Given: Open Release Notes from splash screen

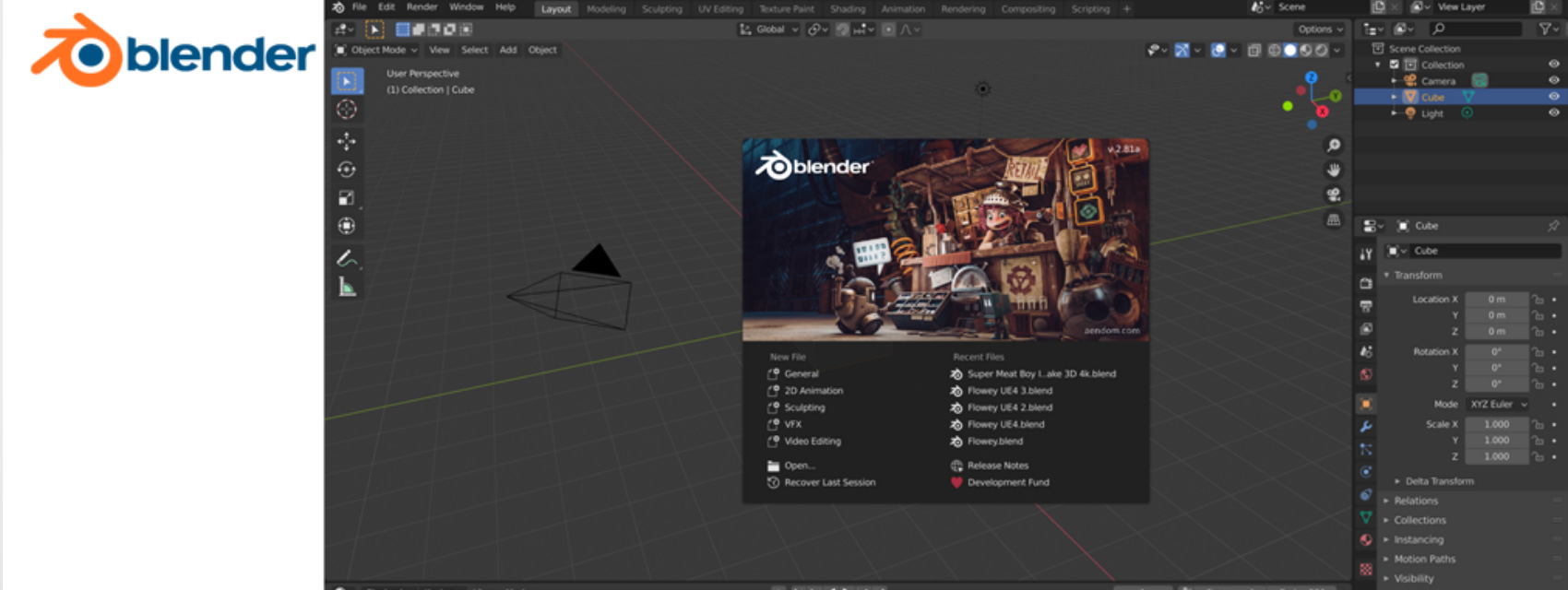Looking at the screenshot, I should click(x=997, y=466).
